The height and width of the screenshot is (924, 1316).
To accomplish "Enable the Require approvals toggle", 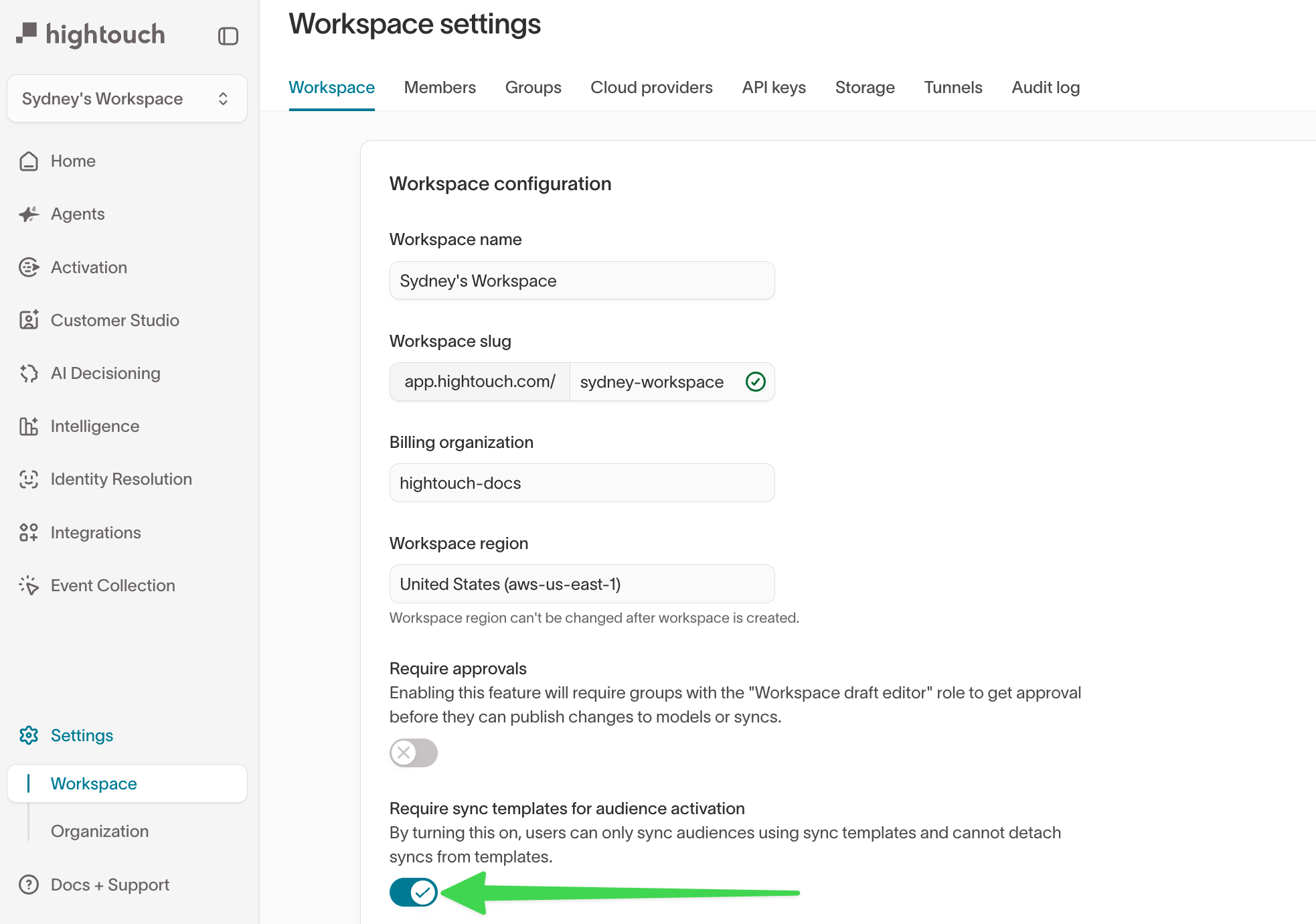I will (x=414, y=753).
